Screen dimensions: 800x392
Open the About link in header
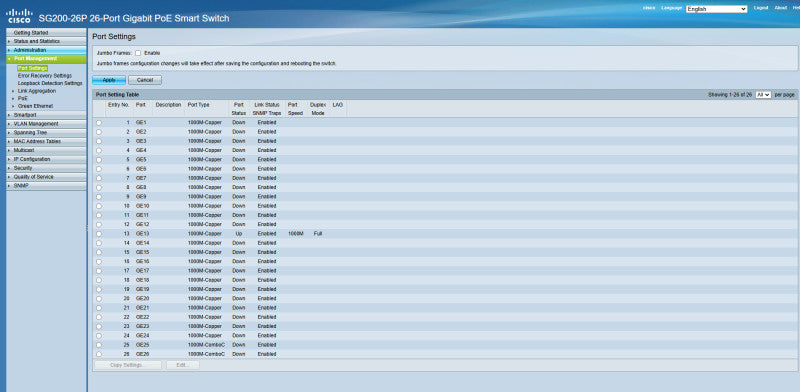click(781, 8)
